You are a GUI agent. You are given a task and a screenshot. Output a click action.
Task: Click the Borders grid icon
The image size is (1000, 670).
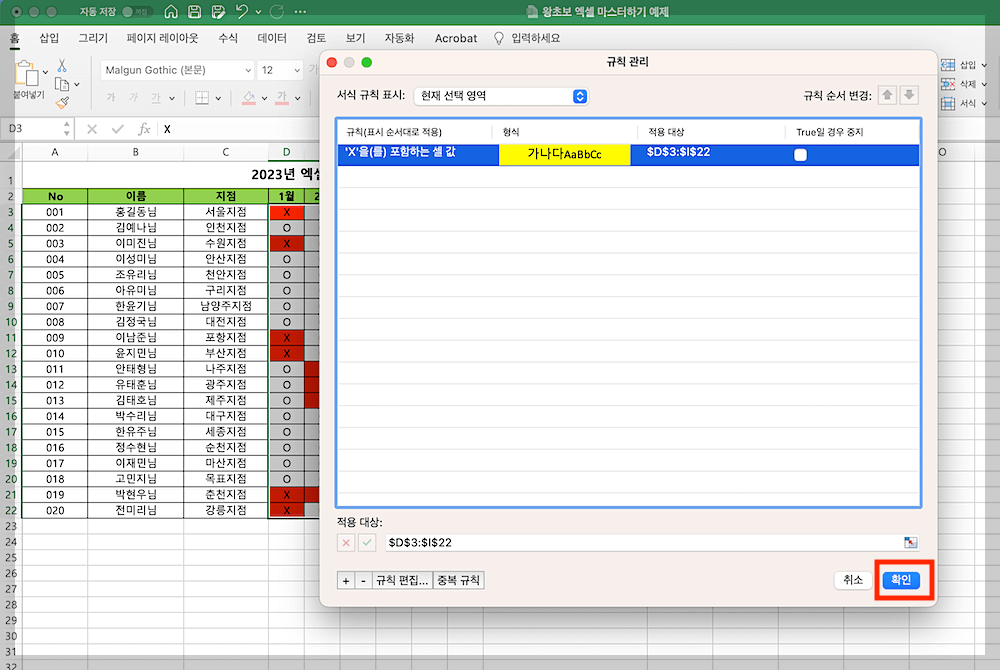(x=202, y=98)
